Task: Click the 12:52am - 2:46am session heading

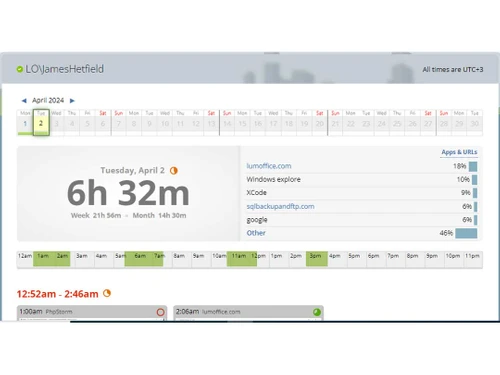Action: click(x=57, y=294)
